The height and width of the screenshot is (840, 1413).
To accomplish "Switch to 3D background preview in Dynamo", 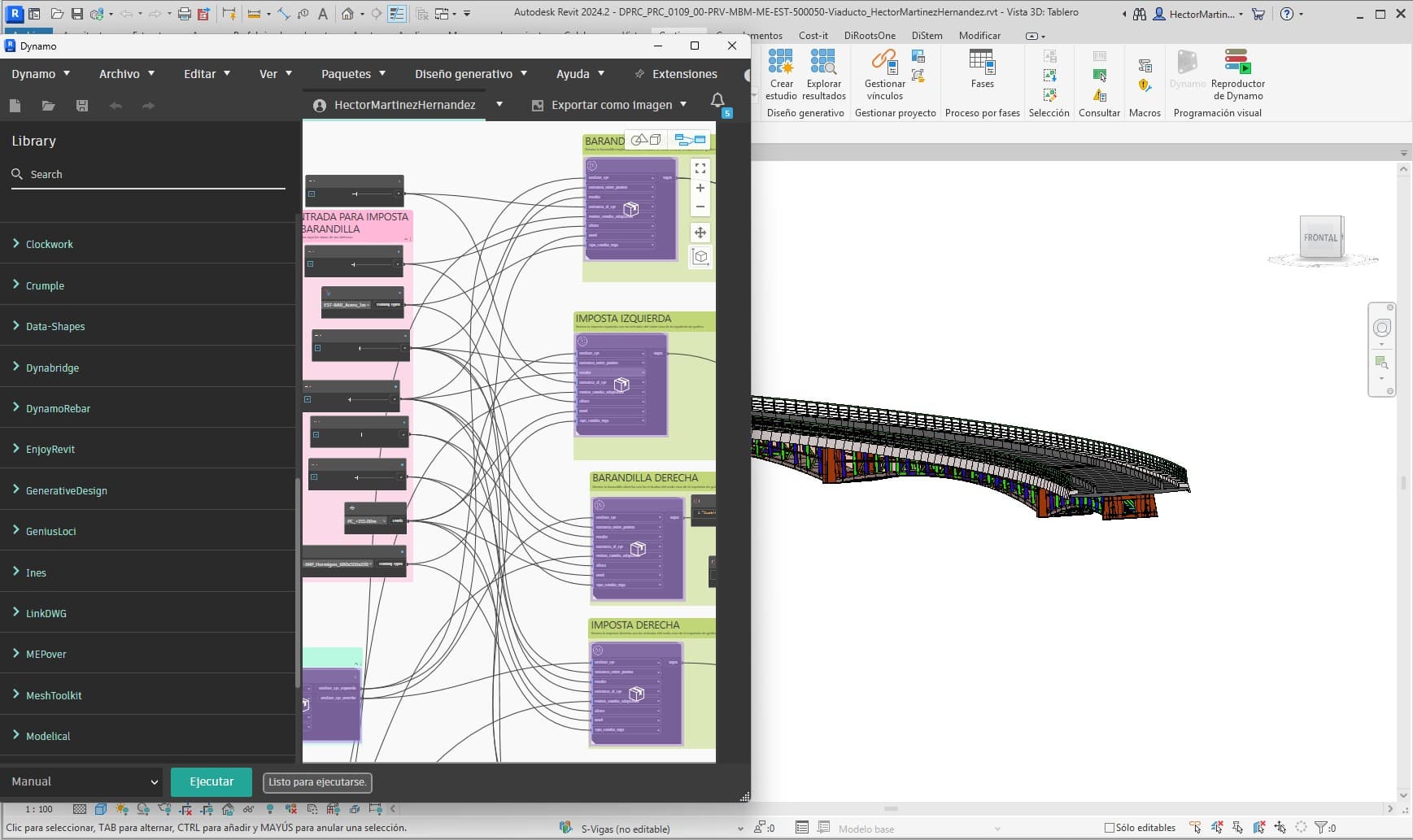I will [646, 140].
